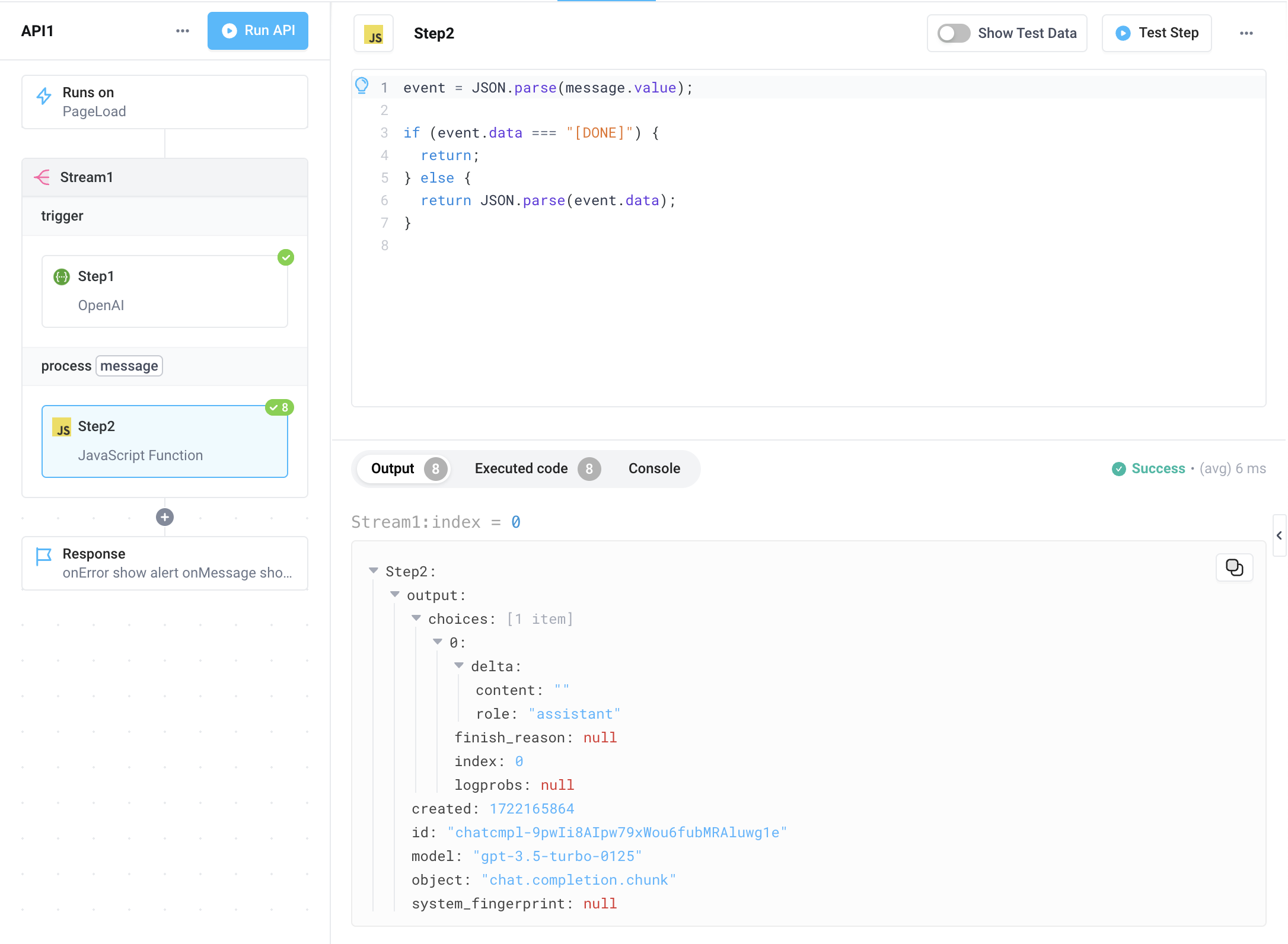Collapse the Step2 root in the output tree
Screen dimensions: 1288x944
374,570
